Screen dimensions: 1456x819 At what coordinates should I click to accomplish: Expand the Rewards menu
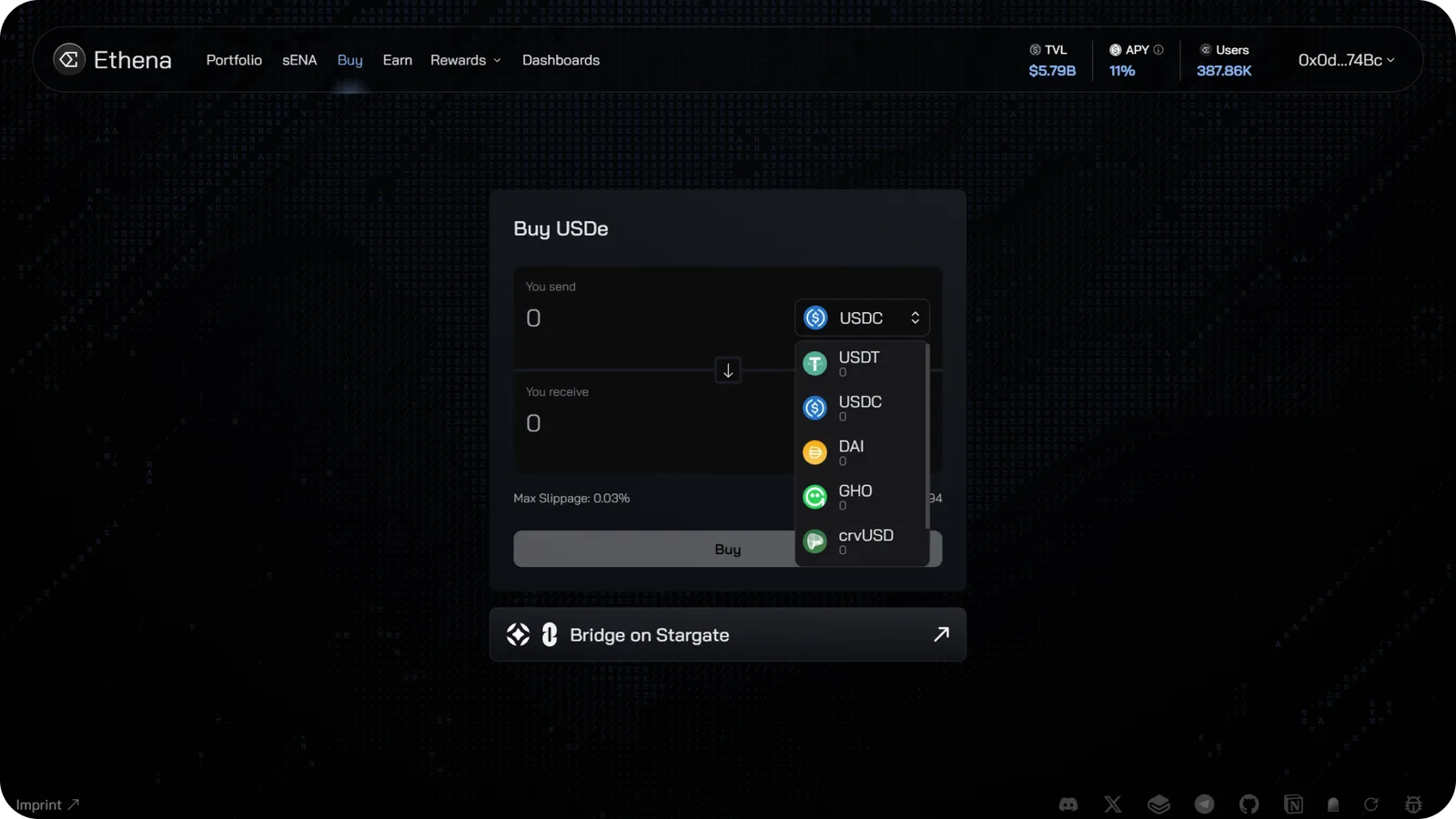point(466,60)
